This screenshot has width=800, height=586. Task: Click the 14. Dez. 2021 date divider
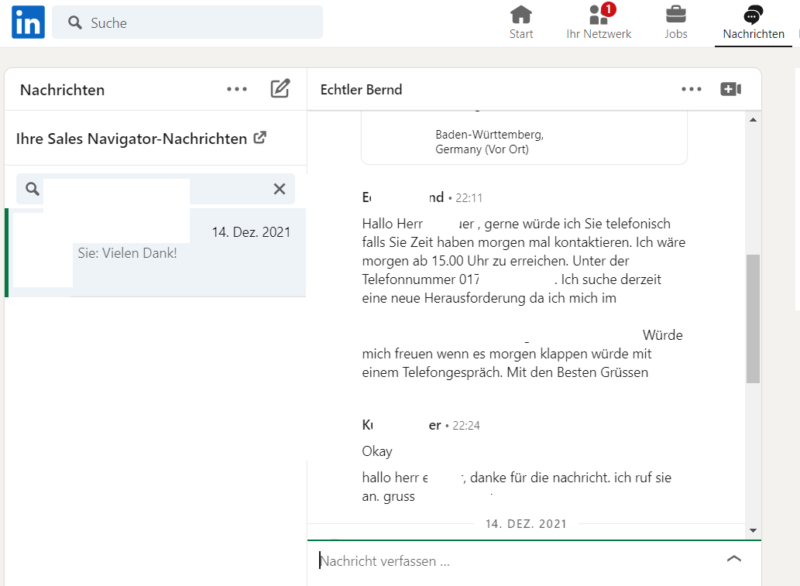click(x=527, y=523)
